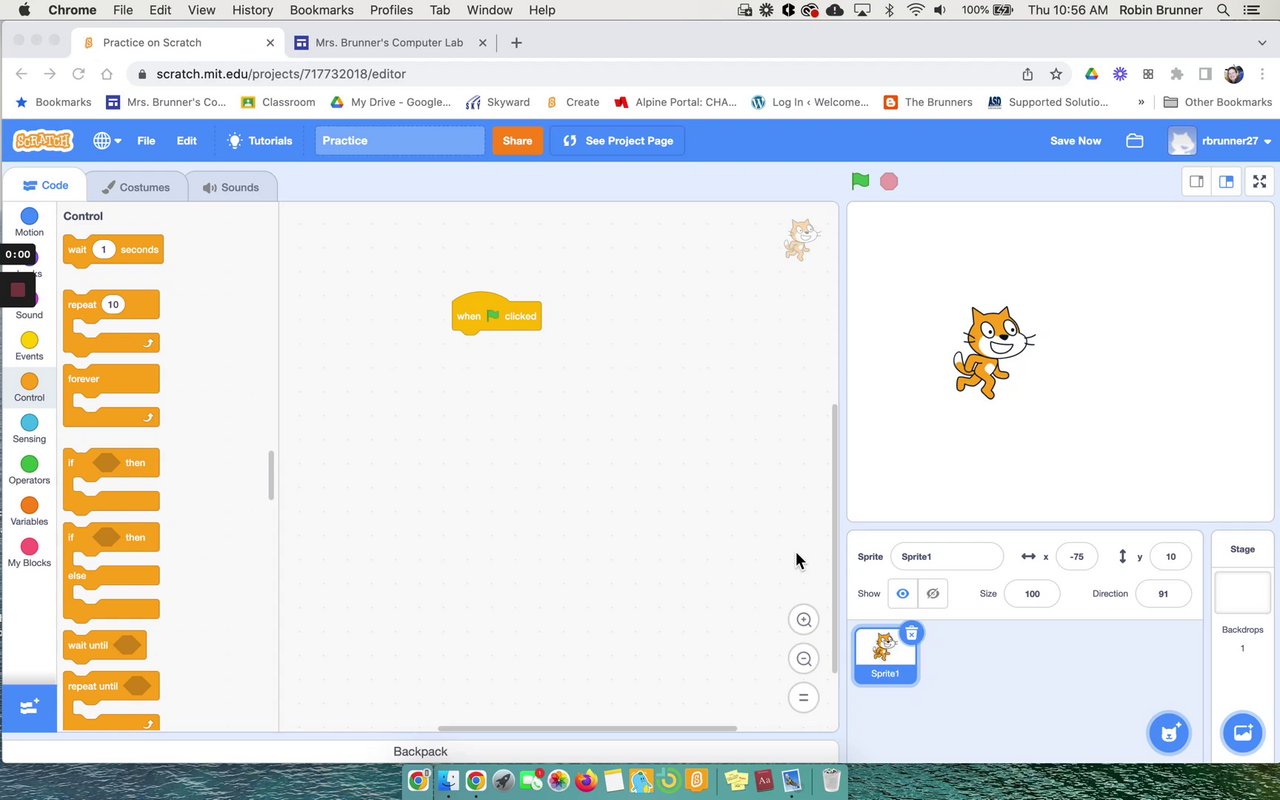
Task: Click the when flag clicked block
Action: 497,314
